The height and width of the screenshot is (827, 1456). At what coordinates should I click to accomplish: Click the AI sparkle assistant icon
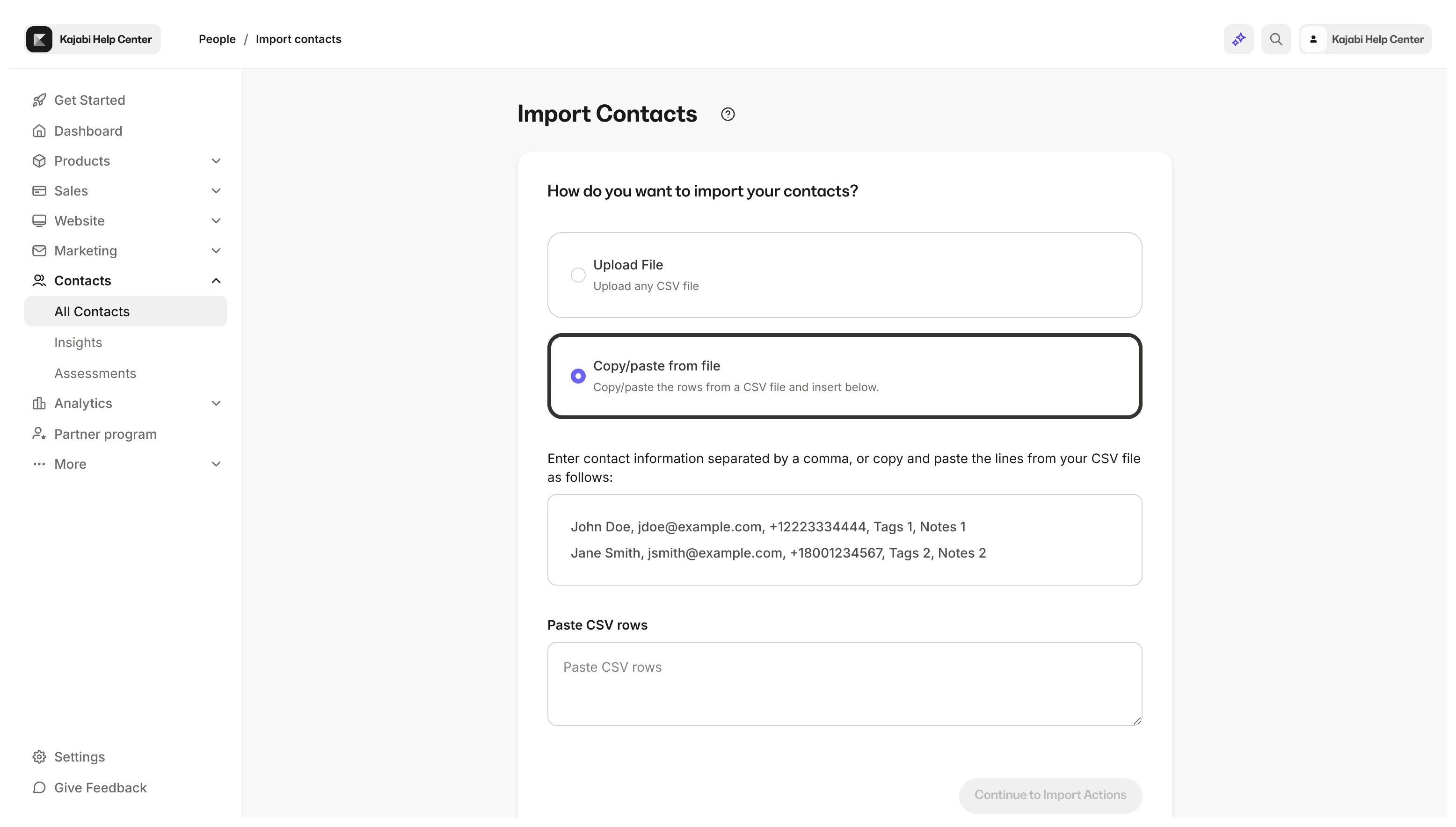coord(1238,39)
